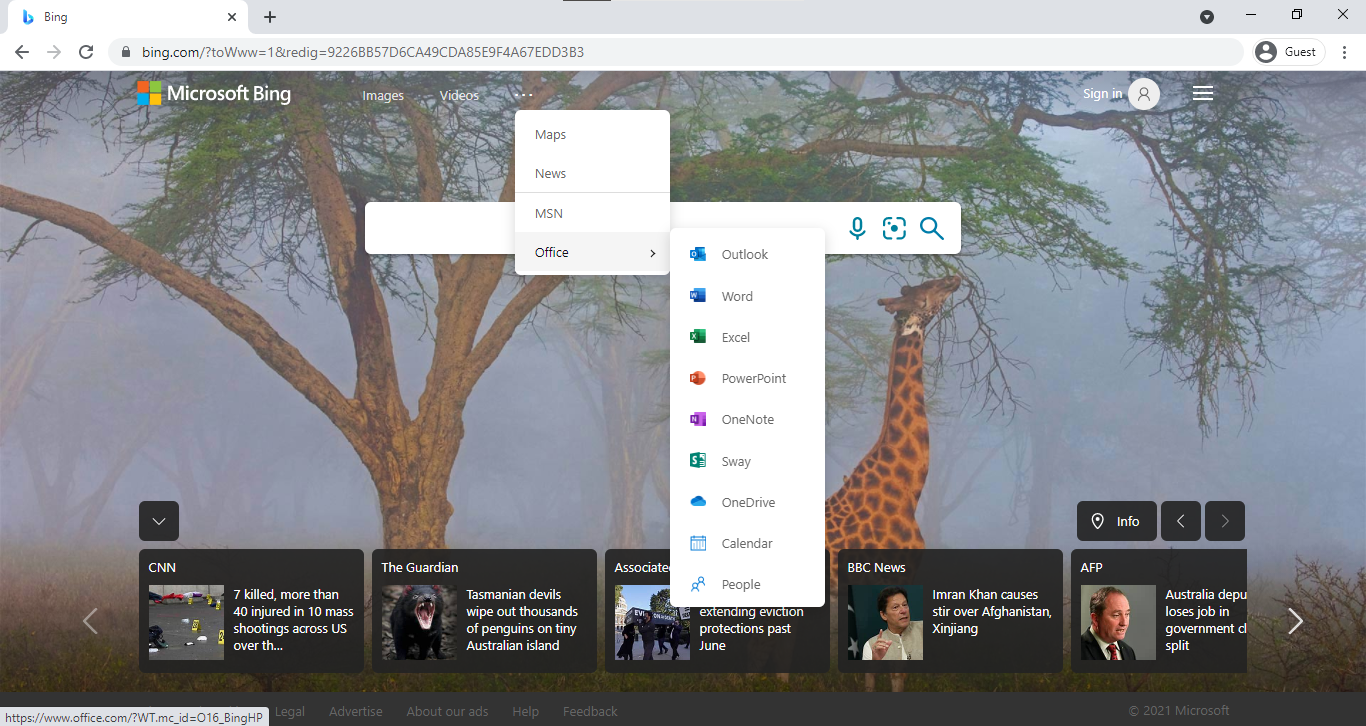This screenshot has height=726, width=1366.
Task: Expand the Office submenu arrow
Action: [653, 253]
